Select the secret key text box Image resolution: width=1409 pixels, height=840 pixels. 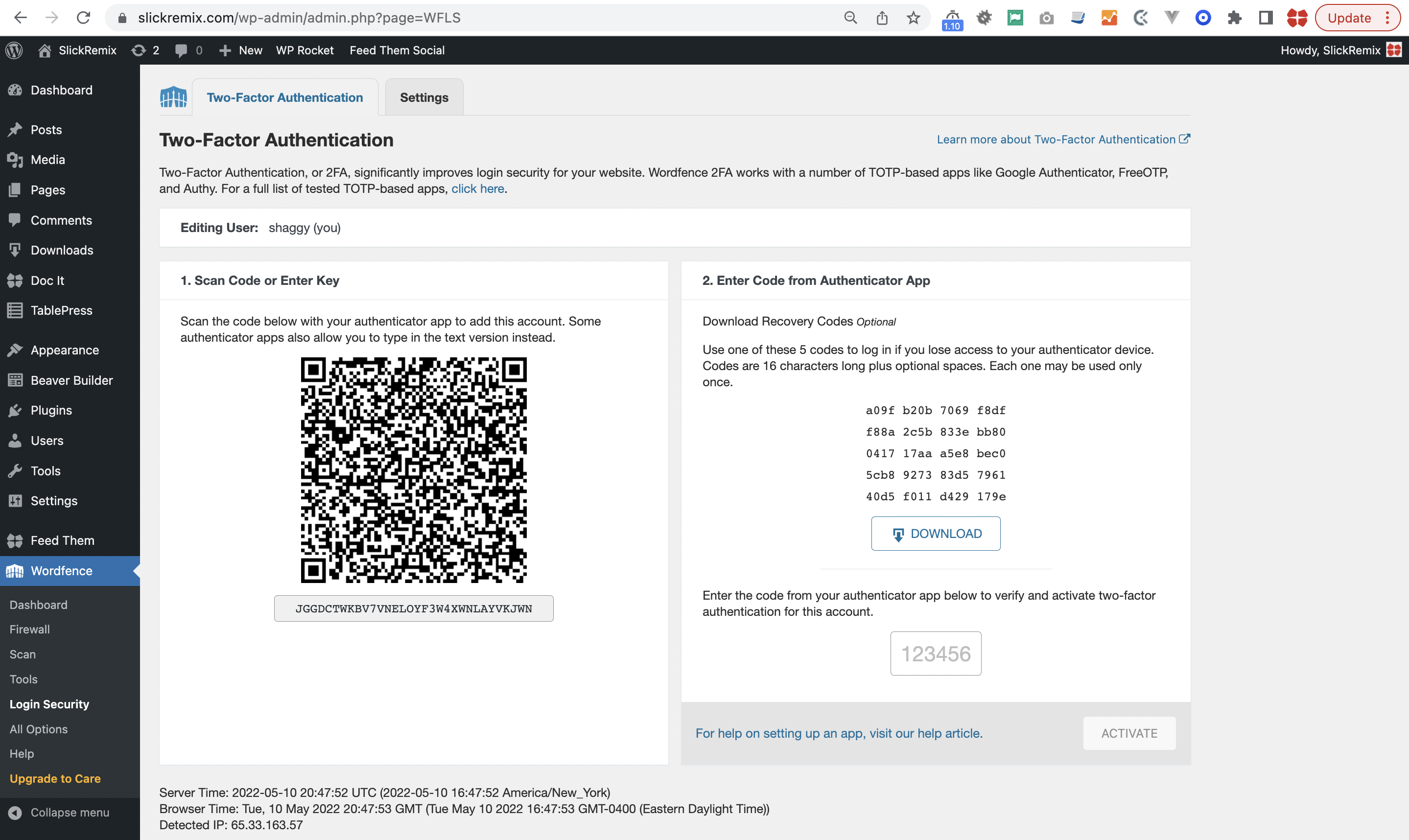[414, 608]
